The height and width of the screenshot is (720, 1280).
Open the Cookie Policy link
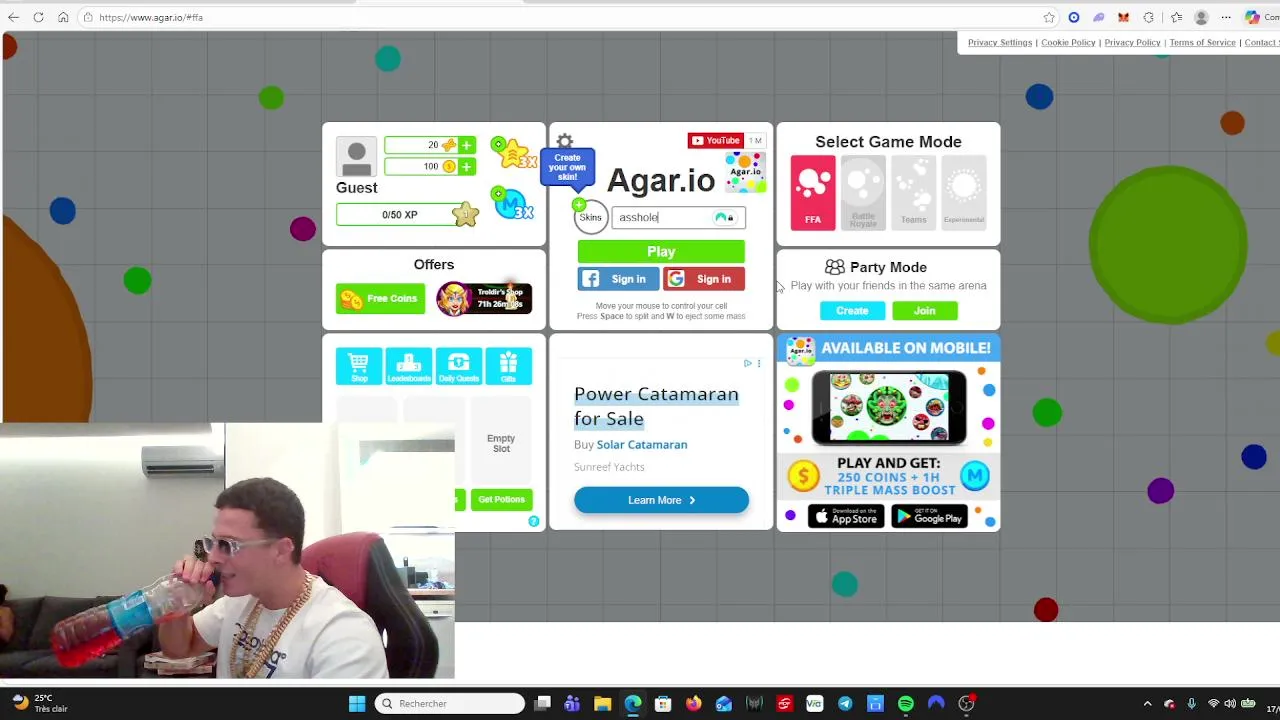coord(1068,43)
